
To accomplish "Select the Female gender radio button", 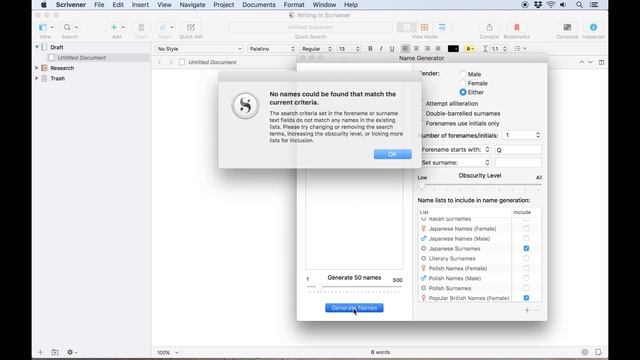I will tap(462, 83).
